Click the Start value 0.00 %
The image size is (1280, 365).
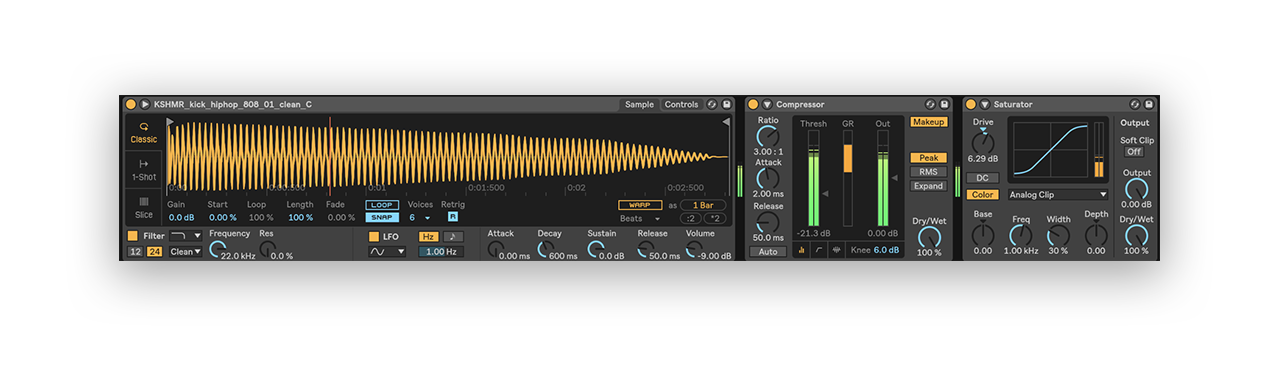[222, 217]
